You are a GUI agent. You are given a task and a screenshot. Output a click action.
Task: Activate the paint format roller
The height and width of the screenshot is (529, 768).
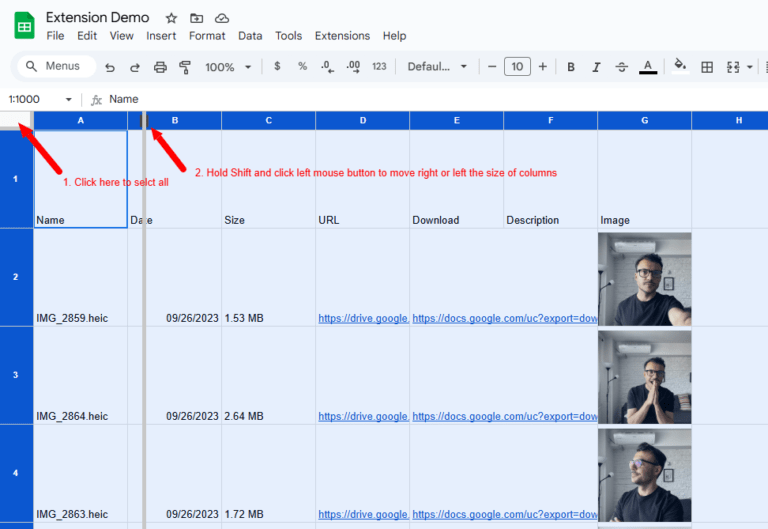coord(184,67)
